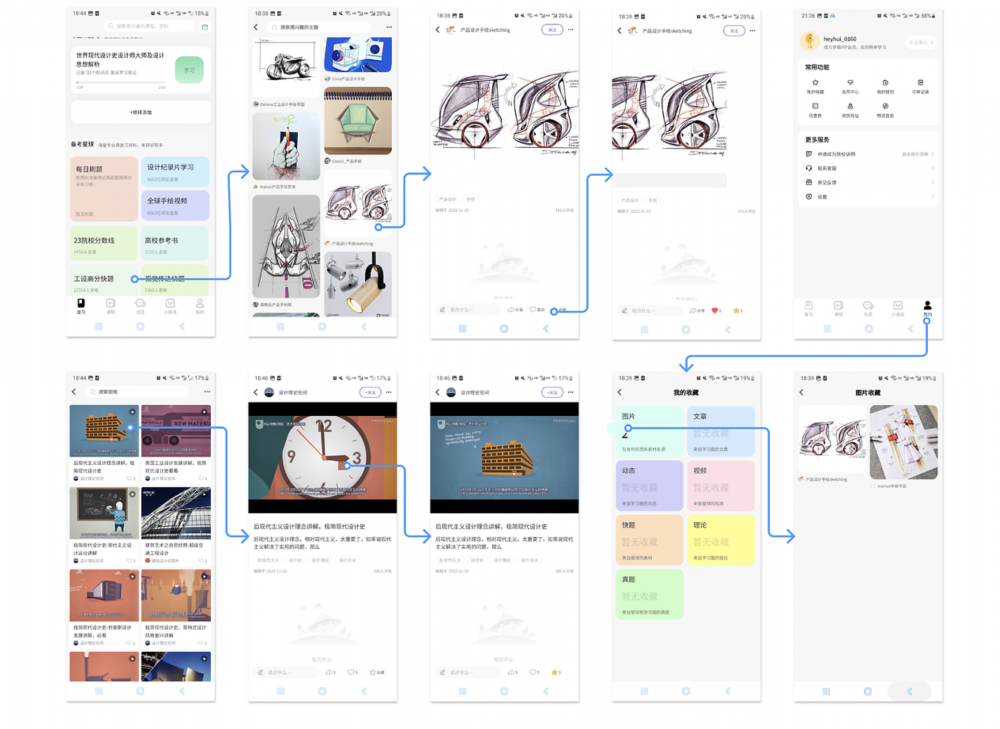This screenshot has width=1000, height=729.
Task: Expand the 意见反馈 row chevron
Action: point(932,182)
